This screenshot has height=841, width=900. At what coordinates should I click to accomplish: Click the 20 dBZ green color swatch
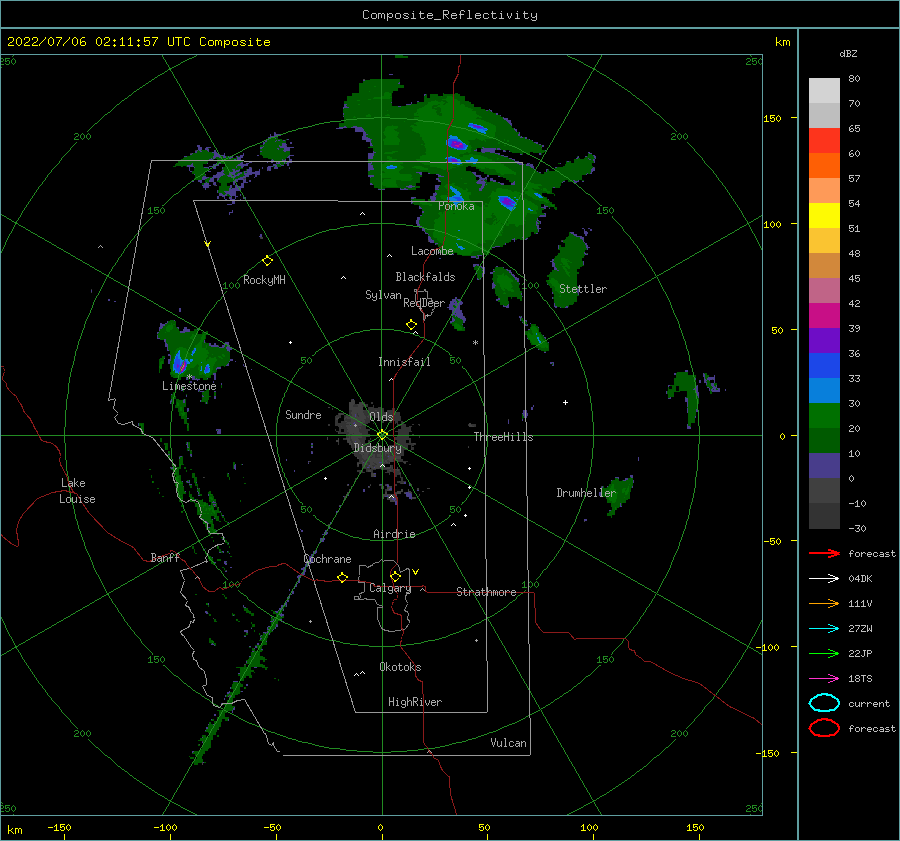pyautogui.click(x=824, y=440)
